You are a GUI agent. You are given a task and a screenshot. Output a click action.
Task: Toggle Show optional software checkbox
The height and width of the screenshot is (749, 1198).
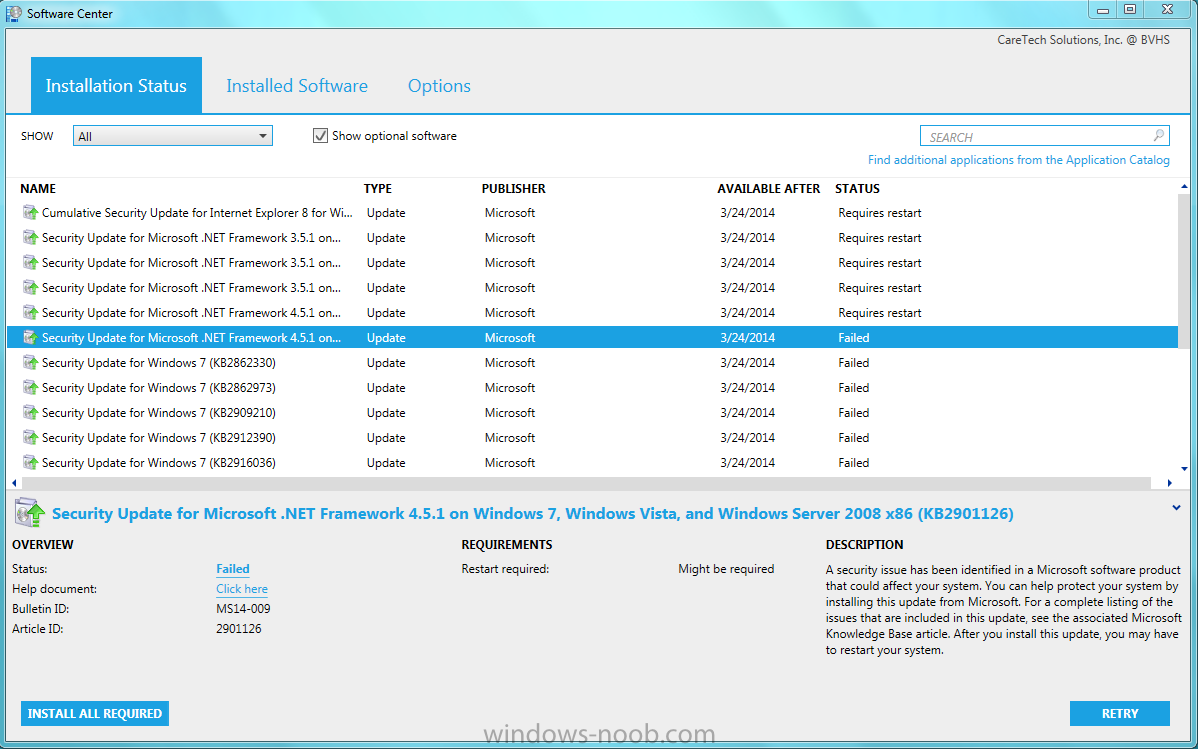[320, 136]
